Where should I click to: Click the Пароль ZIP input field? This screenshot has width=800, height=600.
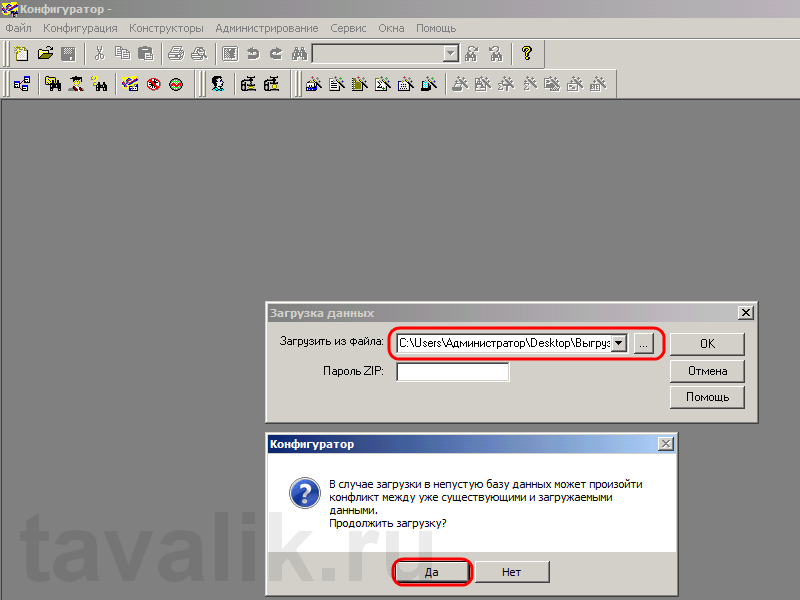coord(453,371)
